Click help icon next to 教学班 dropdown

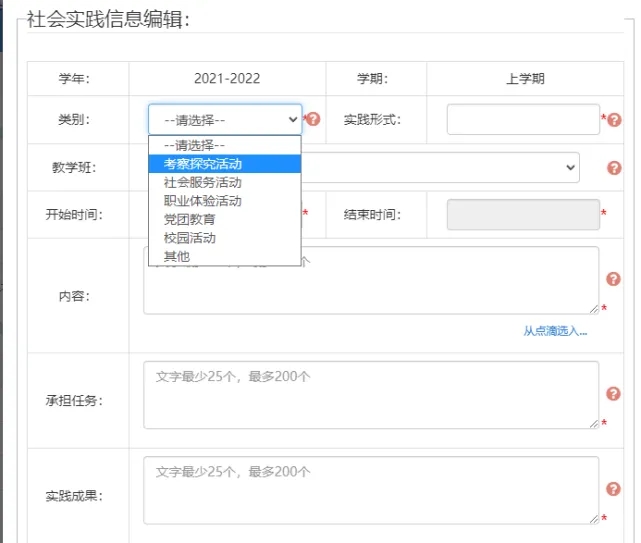[614, 168]
